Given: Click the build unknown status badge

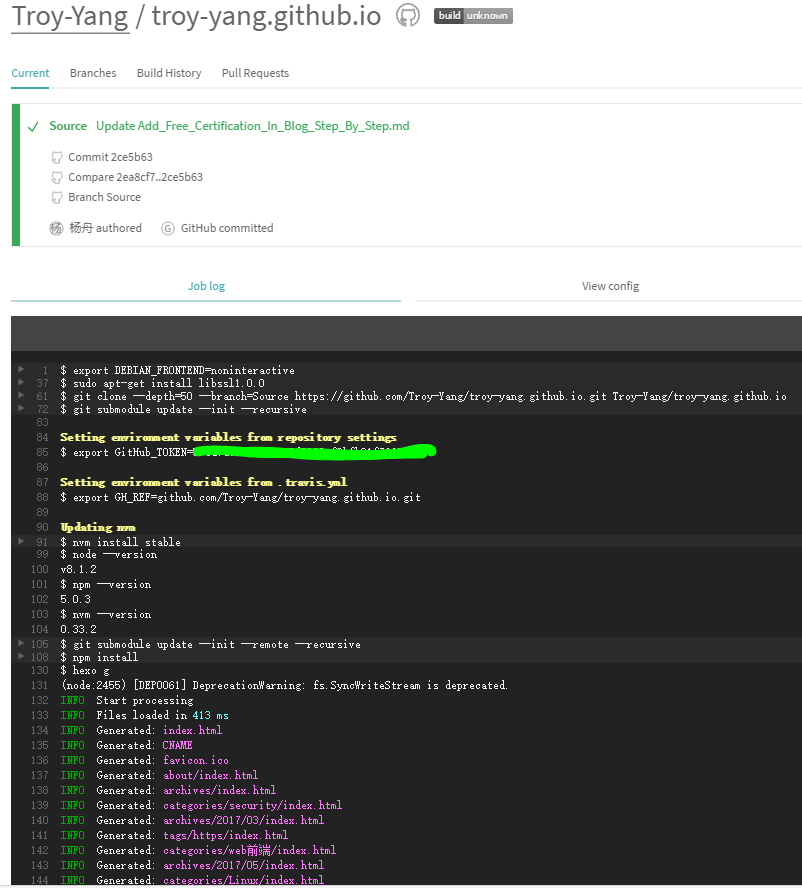Looking at the screenshot, I should [x=473, y=16].
